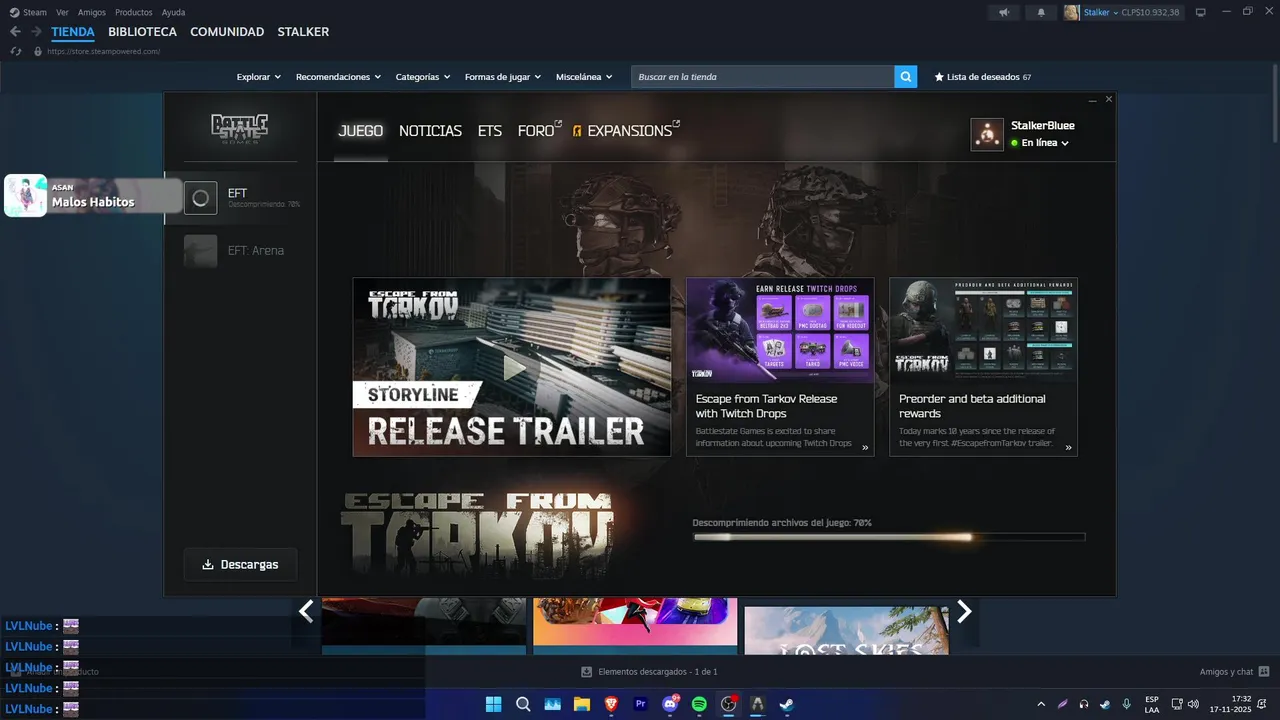Go forward in Steam navigation
The height and width of the screenshot is (720, 1280).
[36, 32]
